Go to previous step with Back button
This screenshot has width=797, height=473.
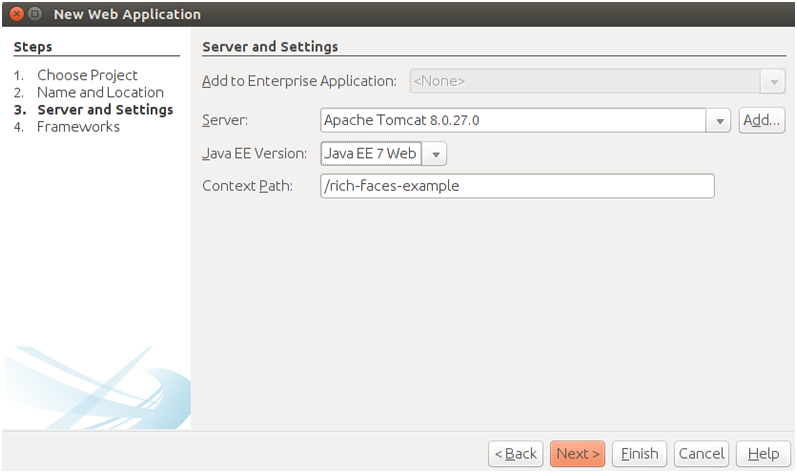click(x=515, y=453)
